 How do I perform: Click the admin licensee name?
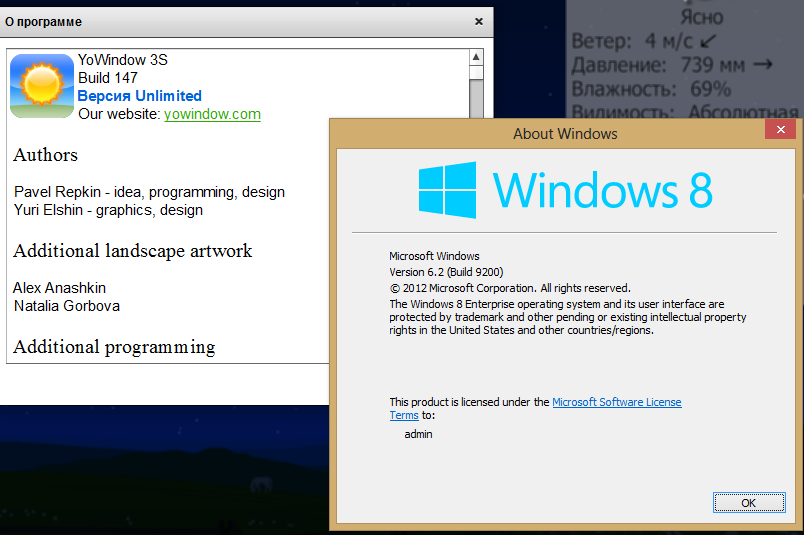tap(418, 434)
